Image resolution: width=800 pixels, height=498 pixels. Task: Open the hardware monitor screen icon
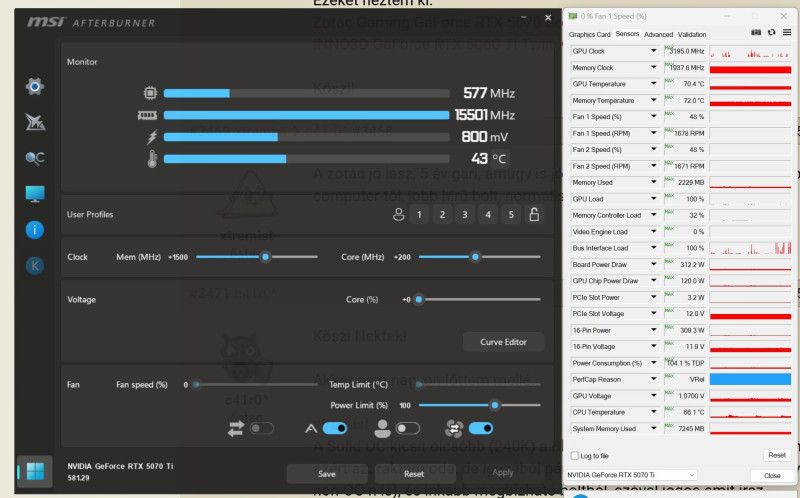click(35, 194)
